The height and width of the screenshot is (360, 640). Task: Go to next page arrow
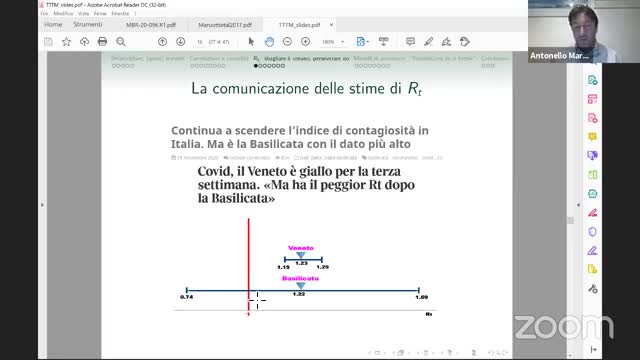coord(180,42)
